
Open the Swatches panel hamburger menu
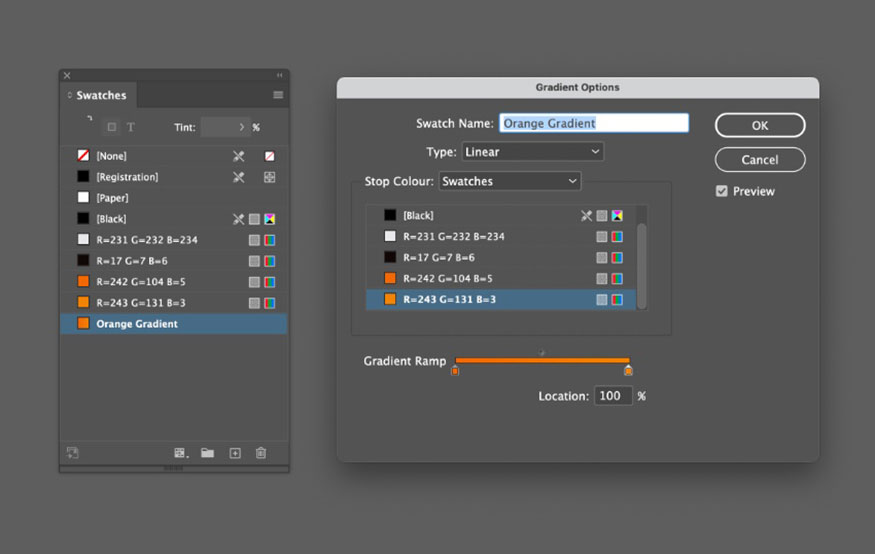tap(278, 95)
